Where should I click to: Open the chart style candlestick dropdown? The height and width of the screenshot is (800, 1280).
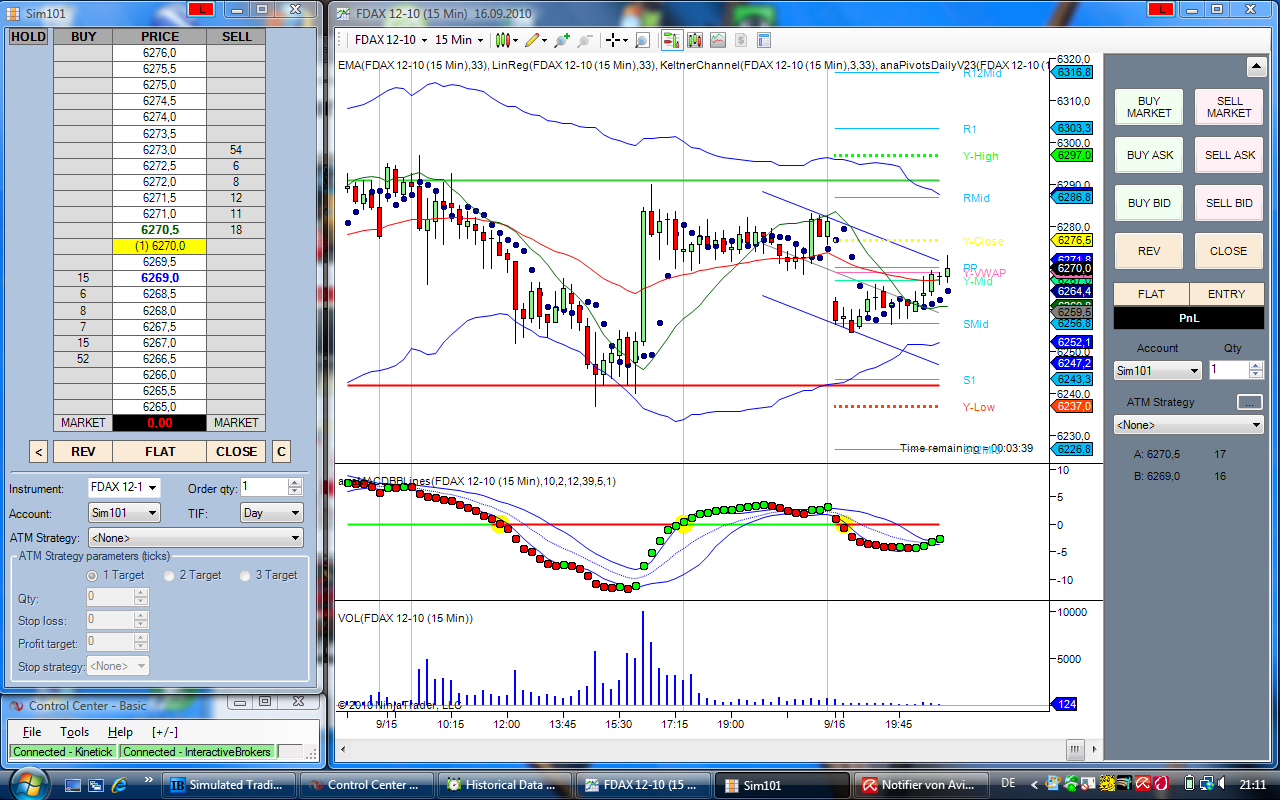[x=506, y=40]
